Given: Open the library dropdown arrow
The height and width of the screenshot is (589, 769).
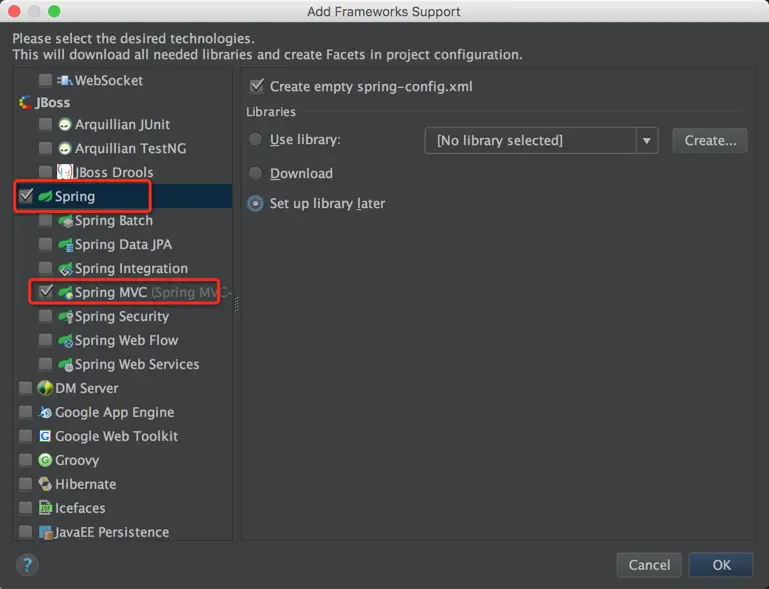Looking at the screenshot, I should coord(647,141).
